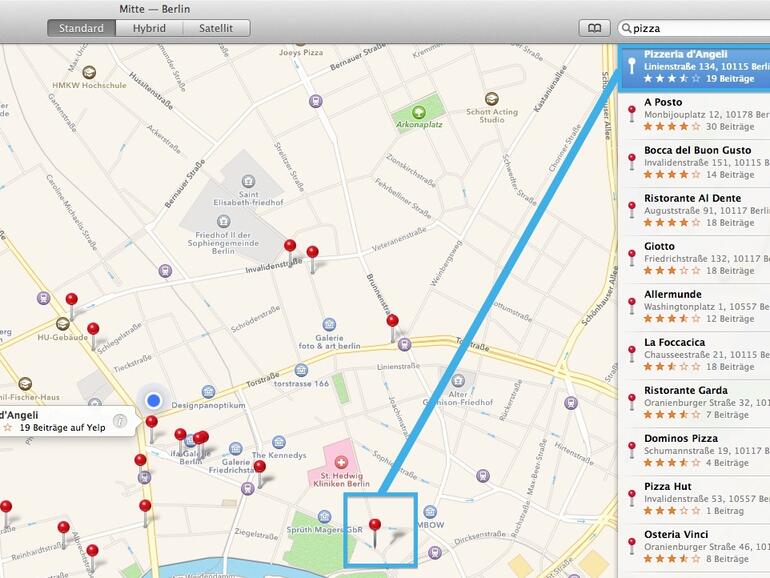Click The Kennedys museum icon
This screenshot has width=770, height=578.
click(x=279, y=442)
